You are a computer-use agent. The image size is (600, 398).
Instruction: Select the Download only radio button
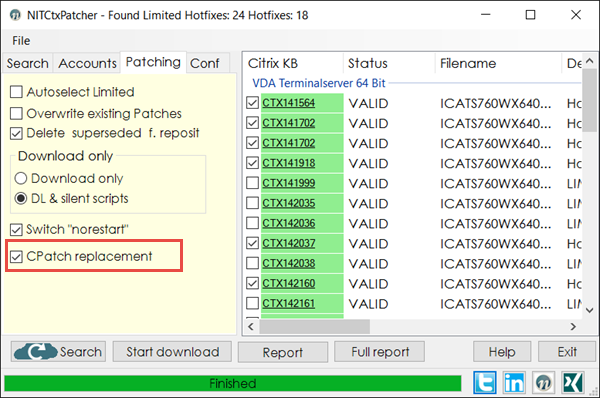pos(21,178)
